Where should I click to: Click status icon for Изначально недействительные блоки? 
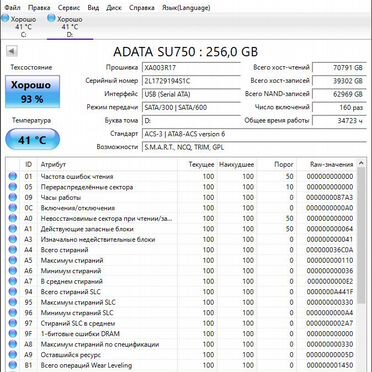tap(13, 239)
